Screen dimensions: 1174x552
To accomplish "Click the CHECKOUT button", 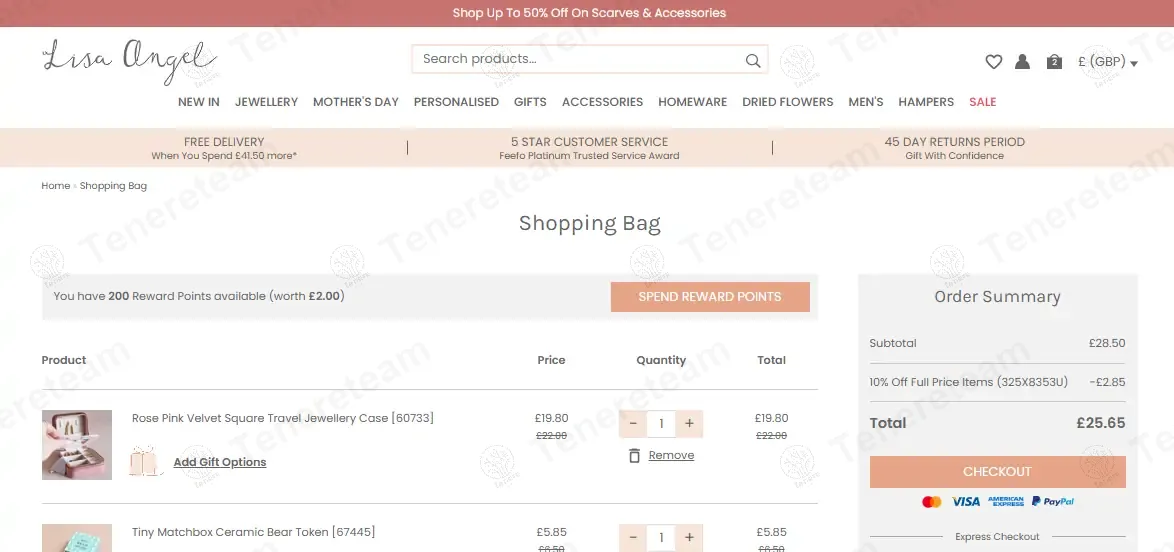I will coord(997,472).
